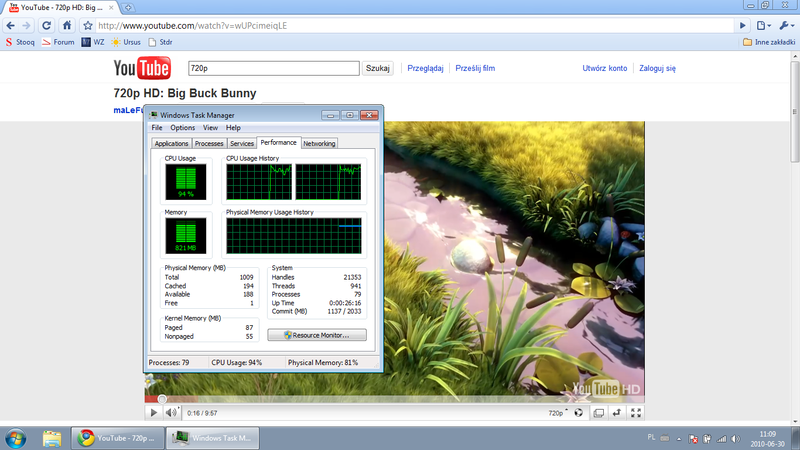Open the Ursus bookmark

click(x=126, y=42)
